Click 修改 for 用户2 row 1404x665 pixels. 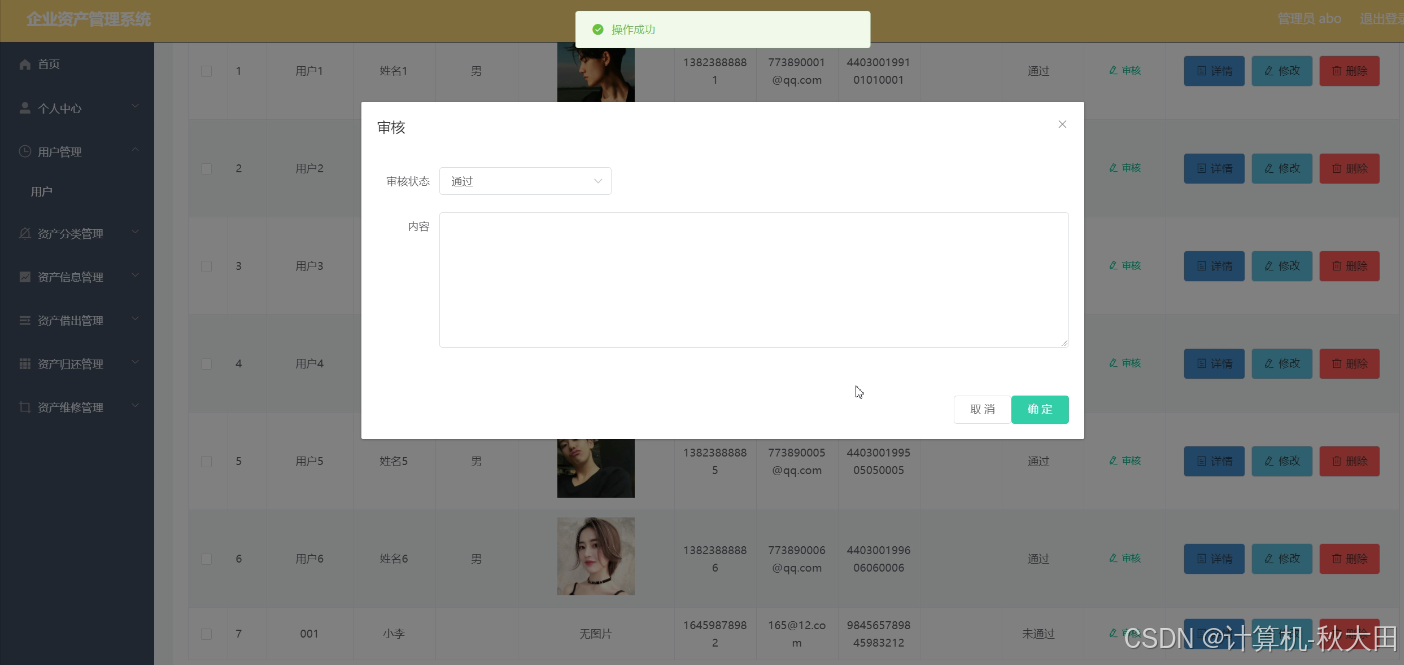pyautogui.click(x=1282, y=168)
